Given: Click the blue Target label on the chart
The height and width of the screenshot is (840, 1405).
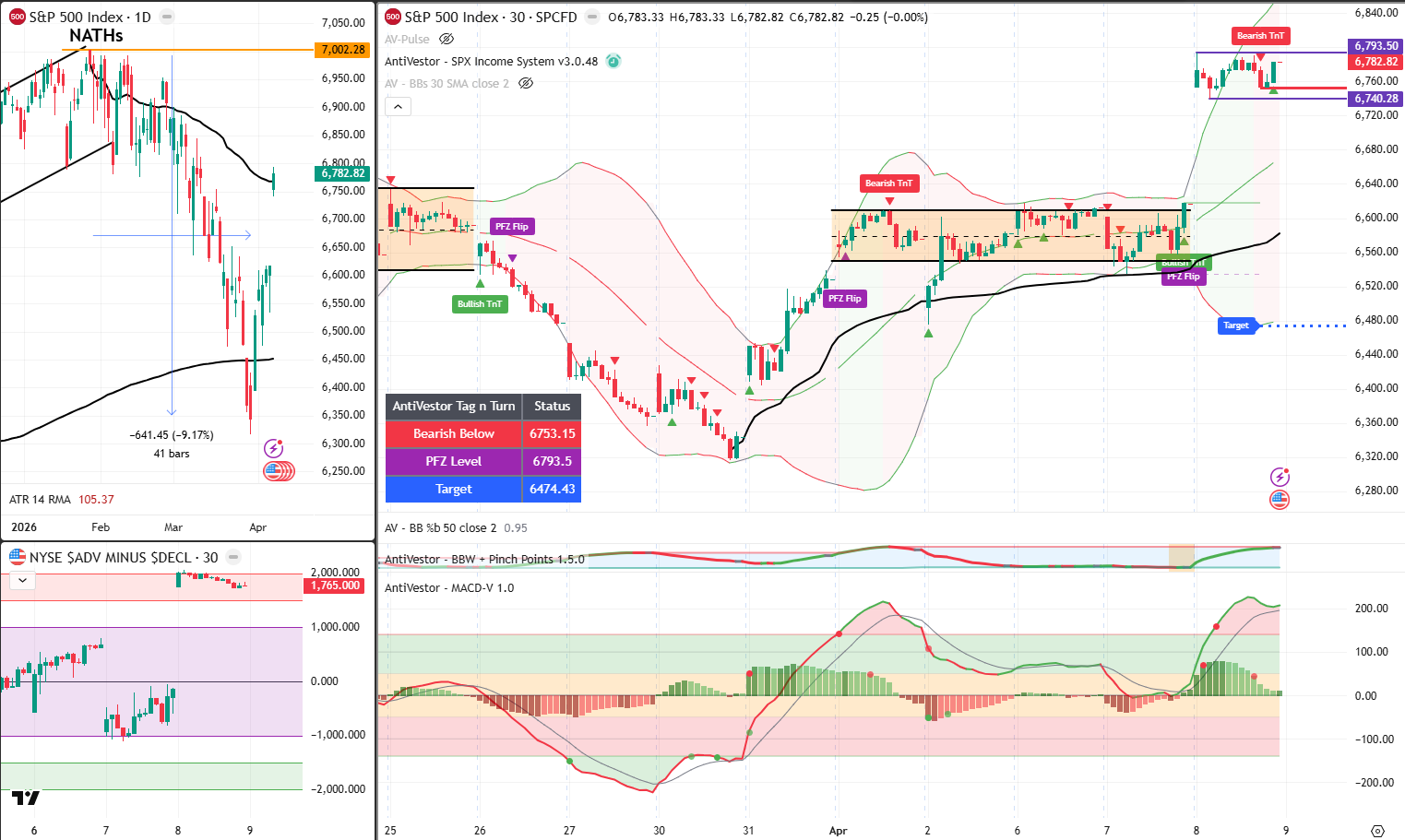Looking at the screenshot, I should (x=1237, y=325).
